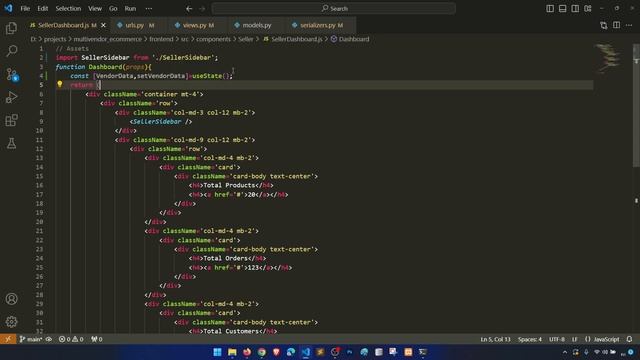Click the frontend breadcrumb segment
The height and width of the screenshot is (360, 640).
(161, 39)
